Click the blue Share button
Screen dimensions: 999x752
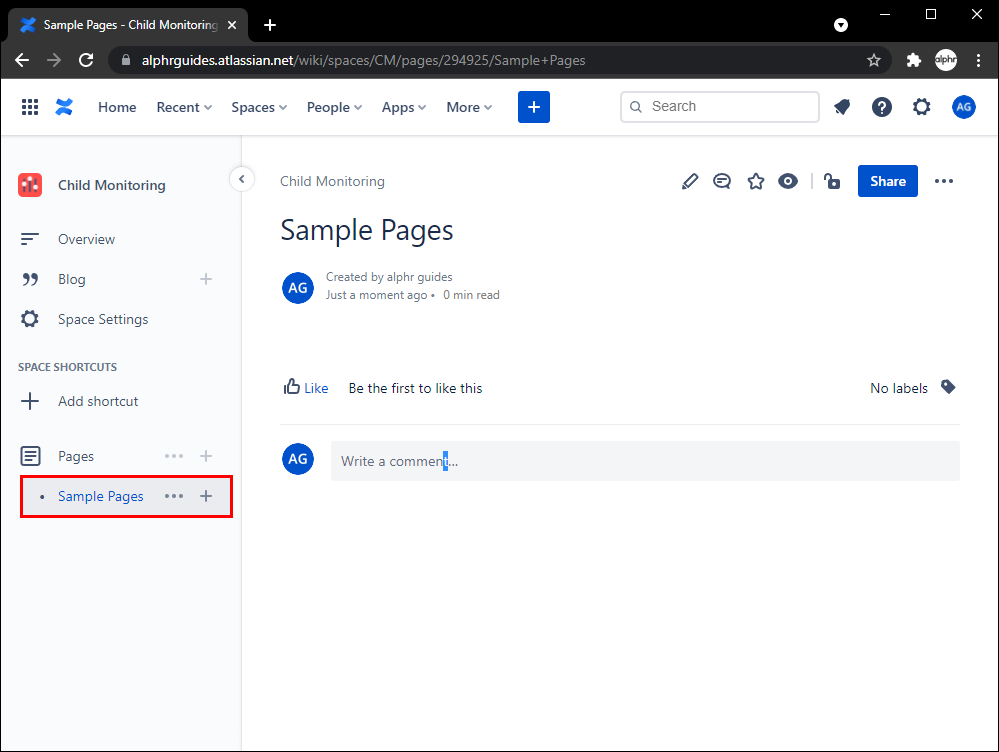pyautogui.click(x=887, y=181)
